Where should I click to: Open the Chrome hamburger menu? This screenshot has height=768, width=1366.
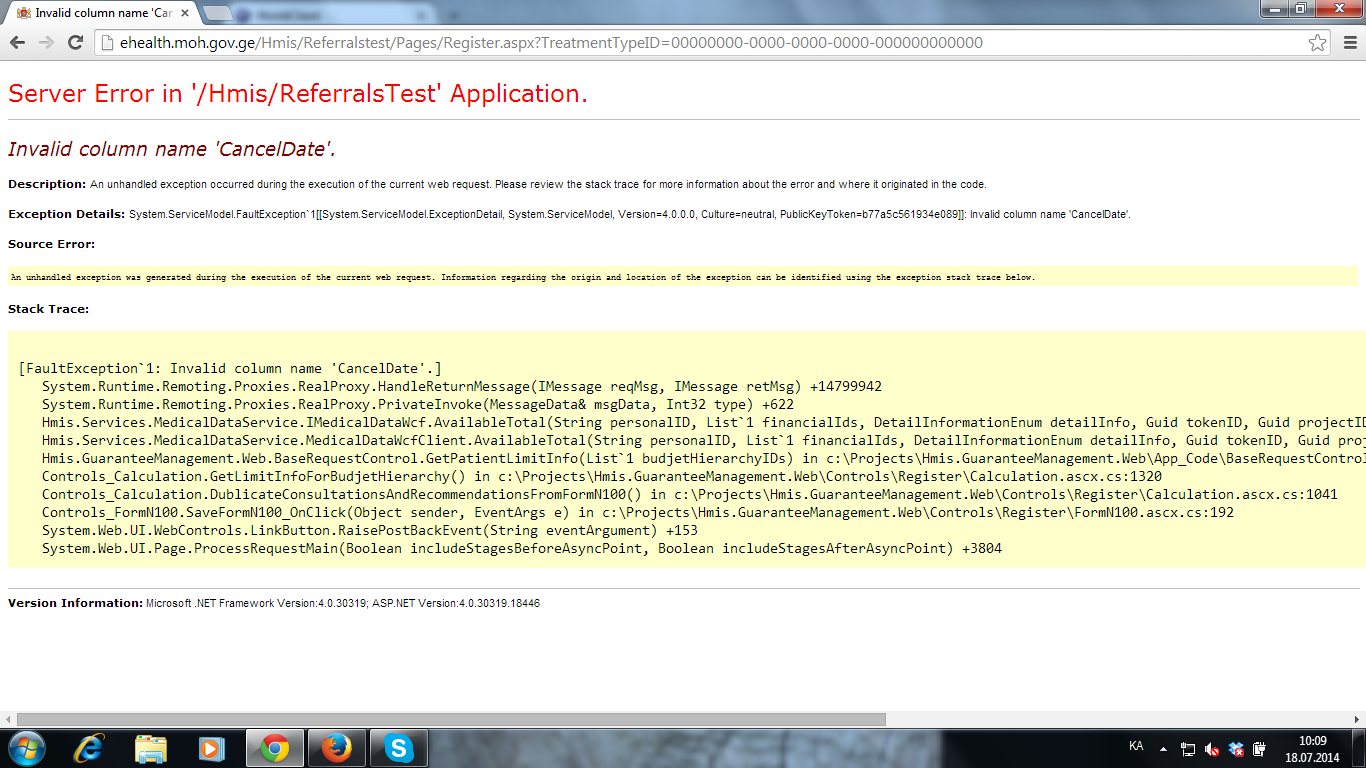point(1350,43)
